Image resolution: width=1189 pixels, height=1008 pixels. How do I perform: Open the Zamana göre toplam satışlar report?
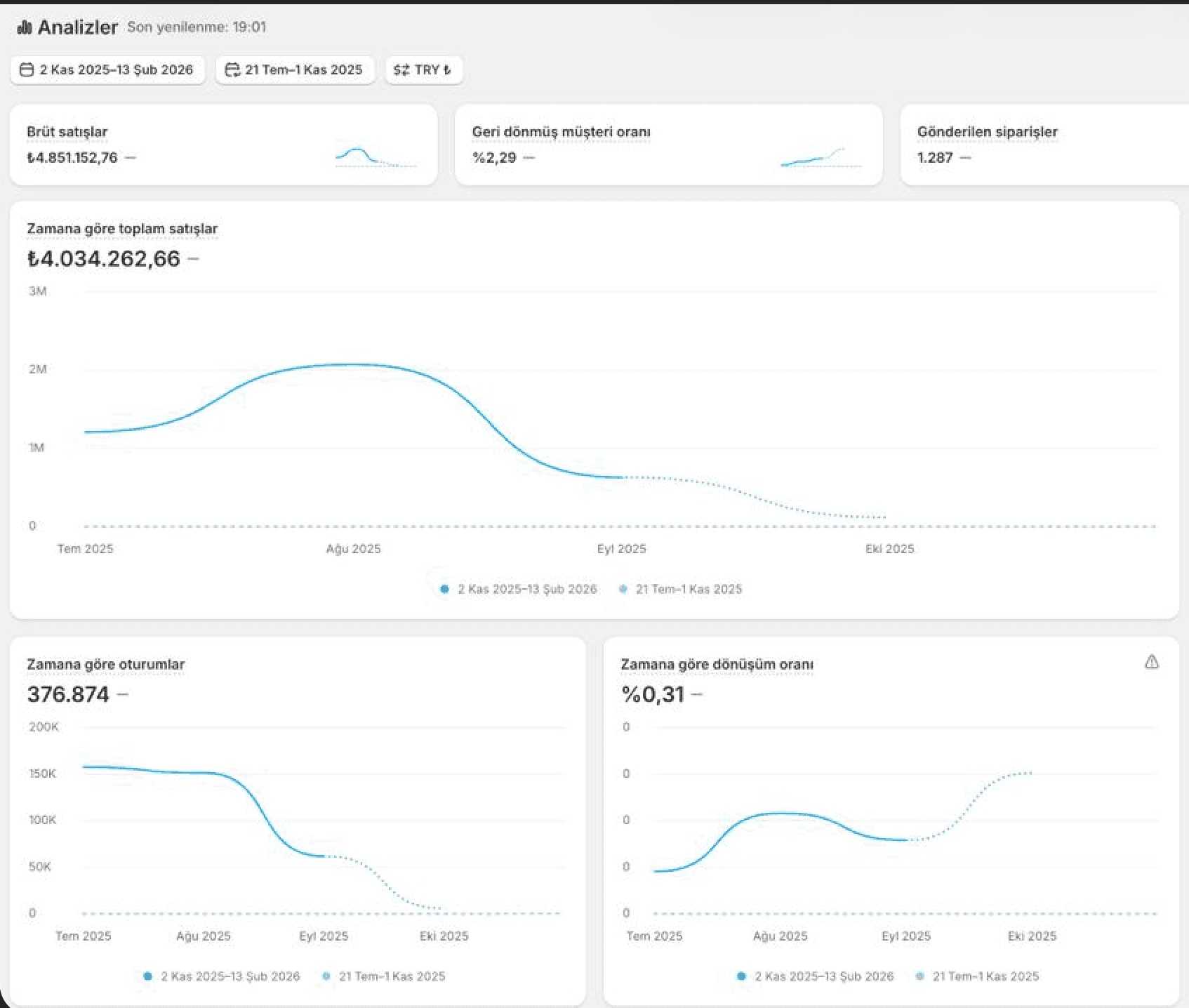[x=122, y=229]
